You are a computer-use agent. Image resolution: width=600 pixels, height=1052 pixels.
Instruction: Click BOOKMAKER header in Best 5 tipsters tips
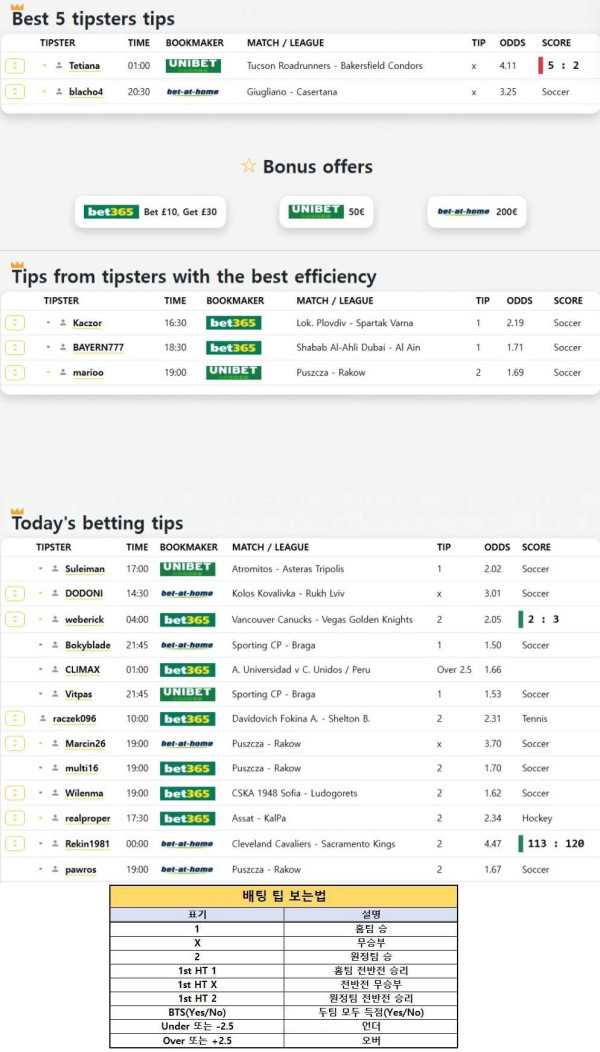187,43
